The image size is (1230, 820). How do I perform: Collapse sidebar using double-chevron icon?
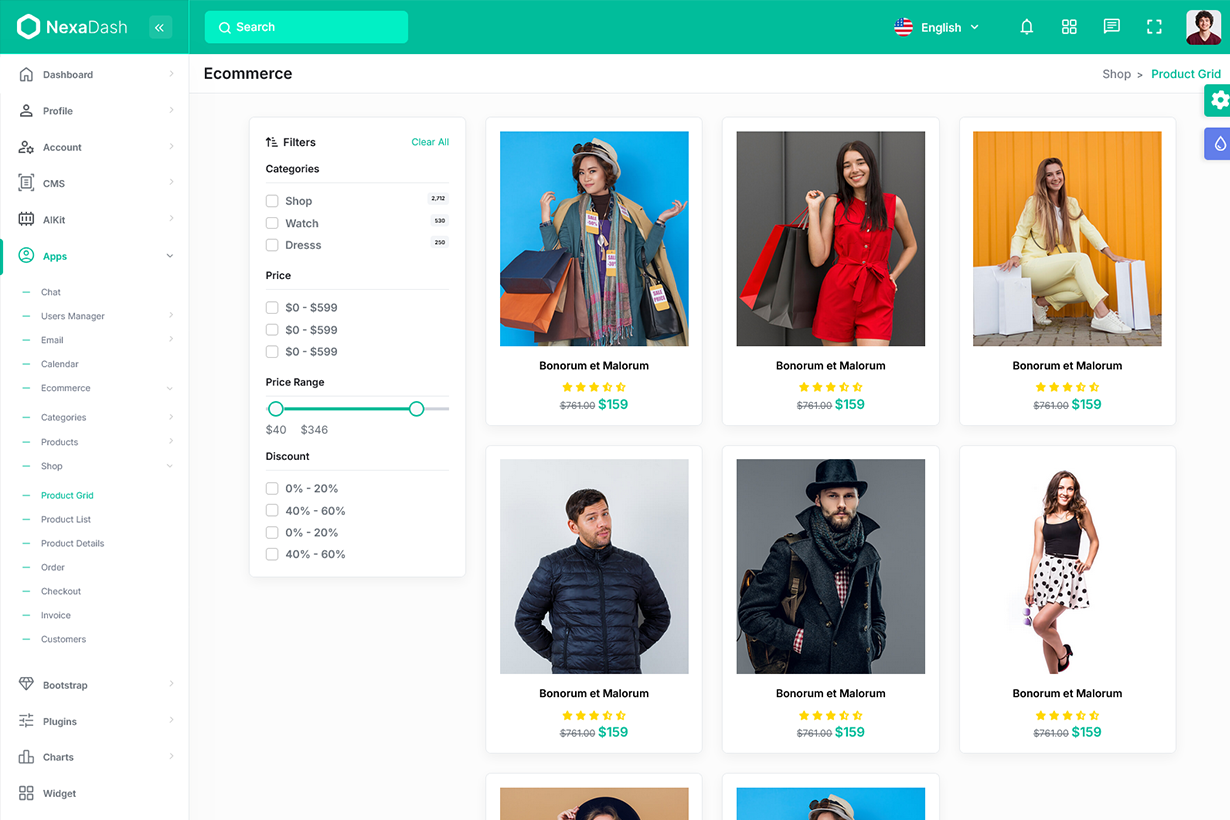[160, 28]
